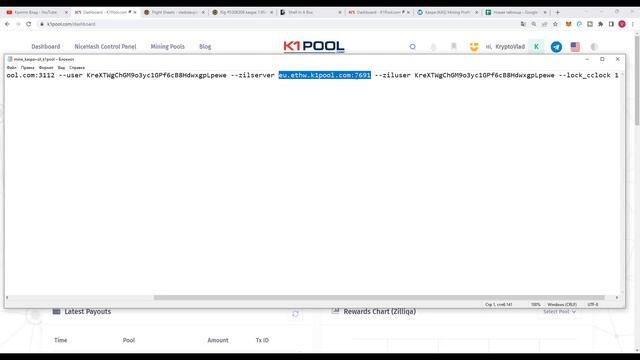Refresh the Latest Payouts panel
Screen dimensions: 640x360
(295, 314)
